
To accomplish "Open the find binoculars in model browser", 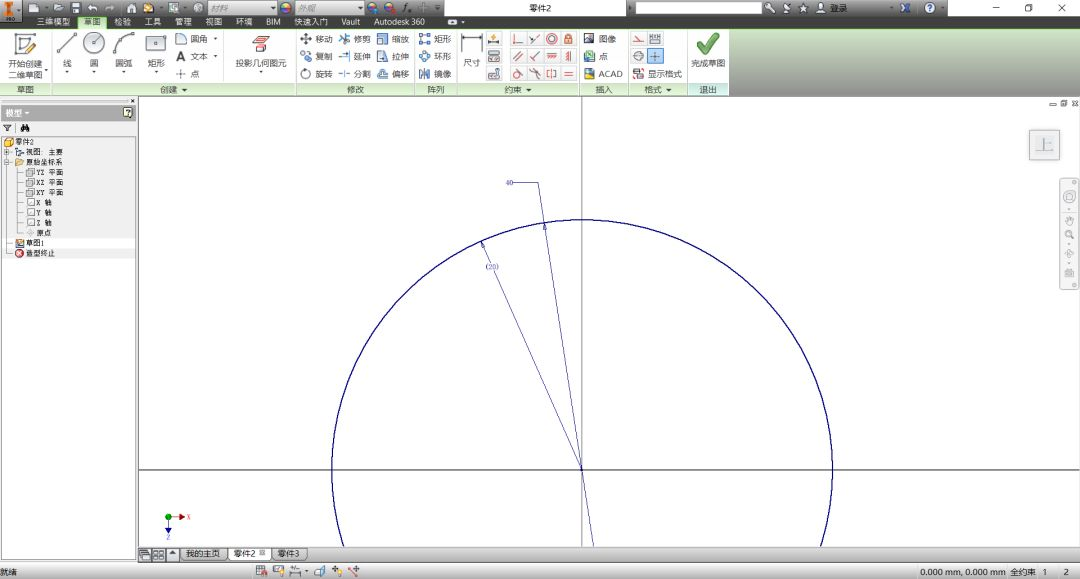I will coord(25,128).
